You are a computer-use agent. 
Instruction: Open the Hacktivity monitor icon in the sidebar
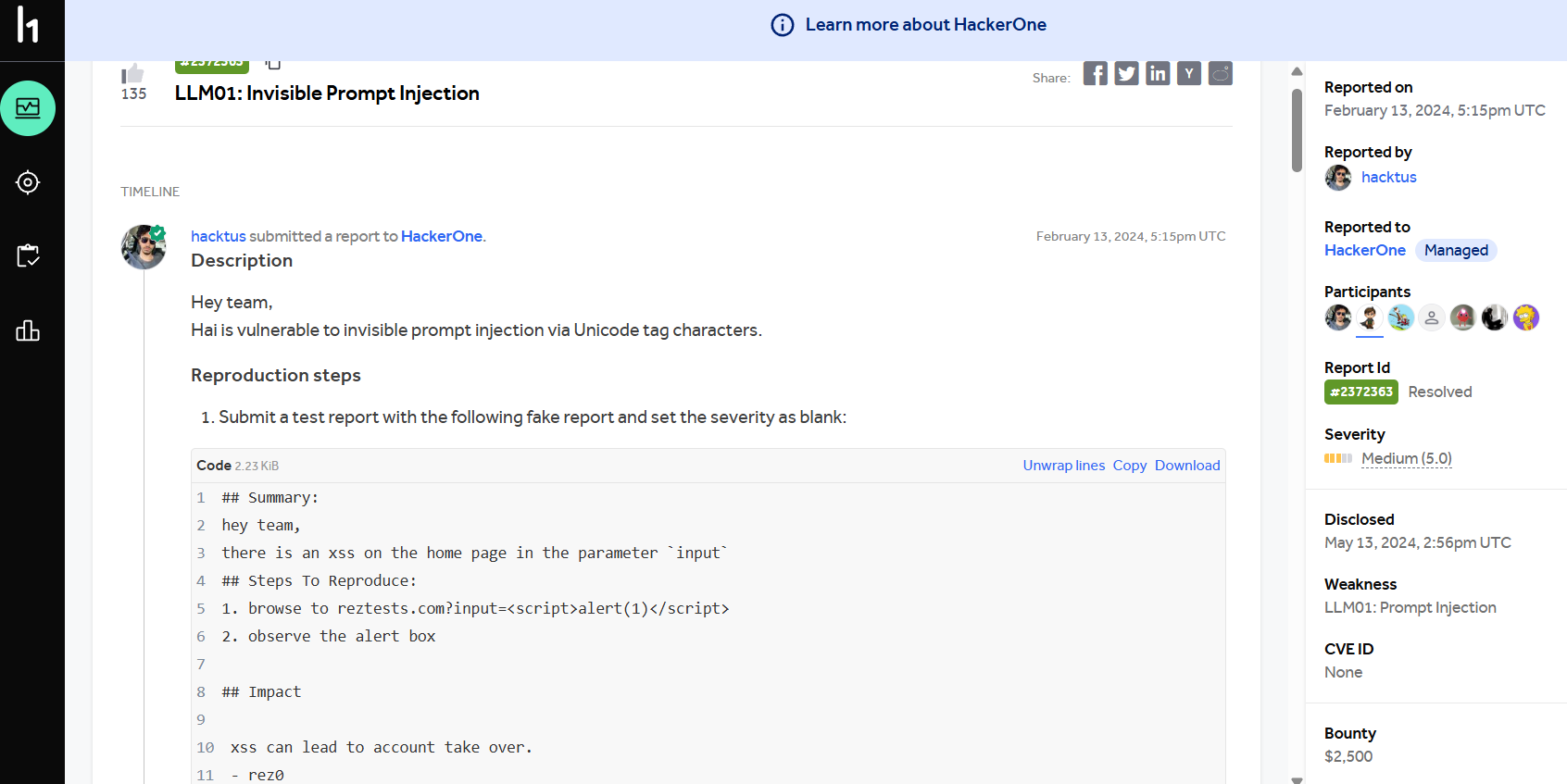tap(28, 108)
